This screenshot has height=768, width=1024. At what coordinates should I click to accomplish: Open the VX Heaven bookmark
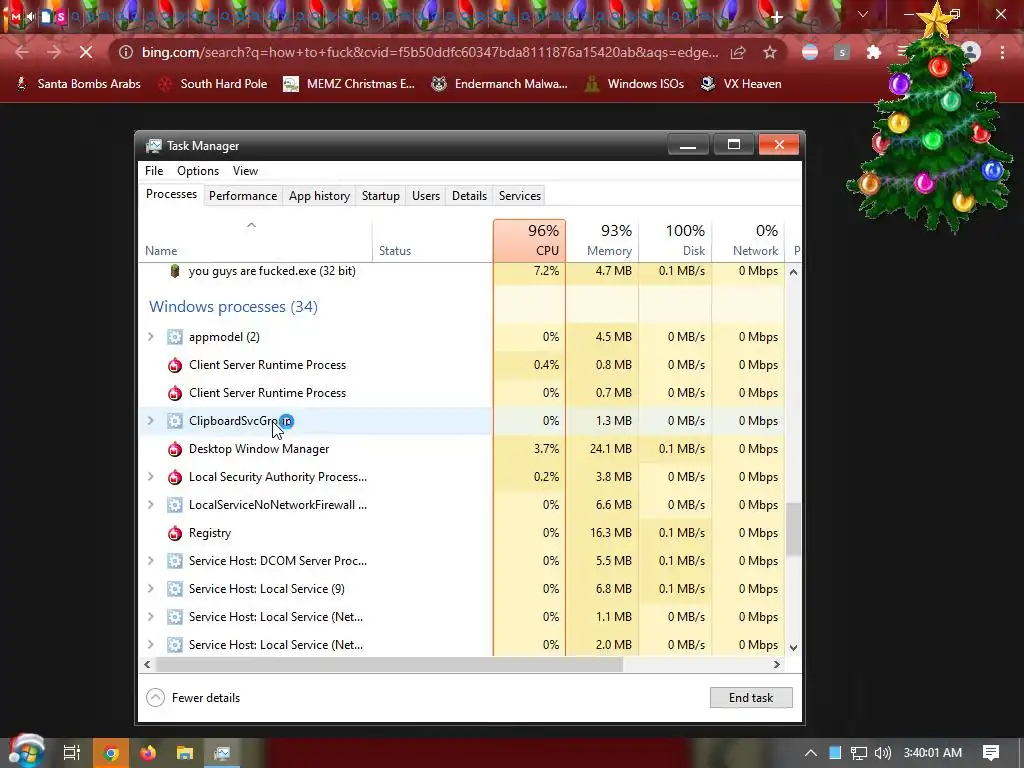tap(741, 84)
